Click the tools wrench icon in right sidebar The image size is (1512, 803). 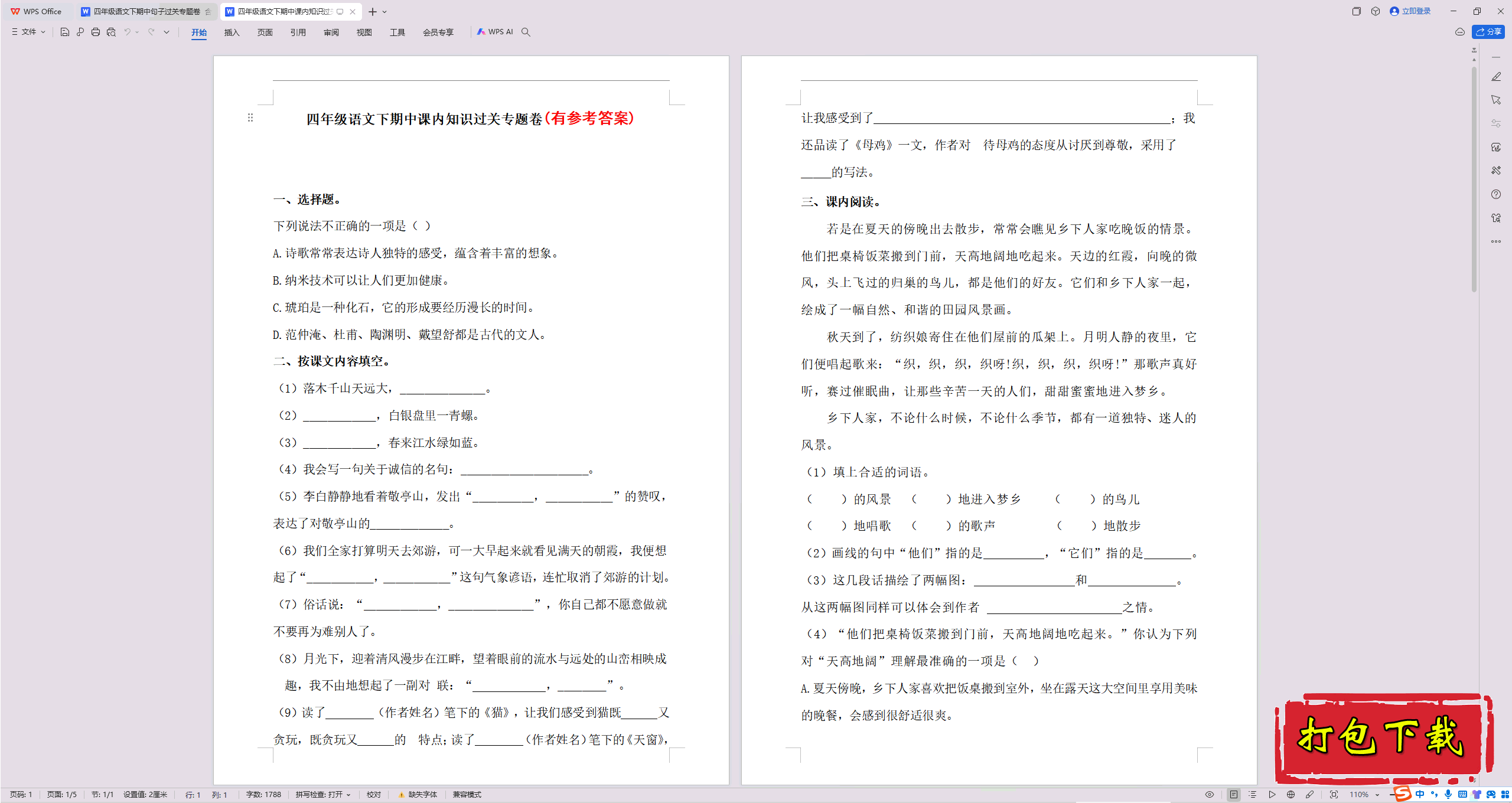1496,171
